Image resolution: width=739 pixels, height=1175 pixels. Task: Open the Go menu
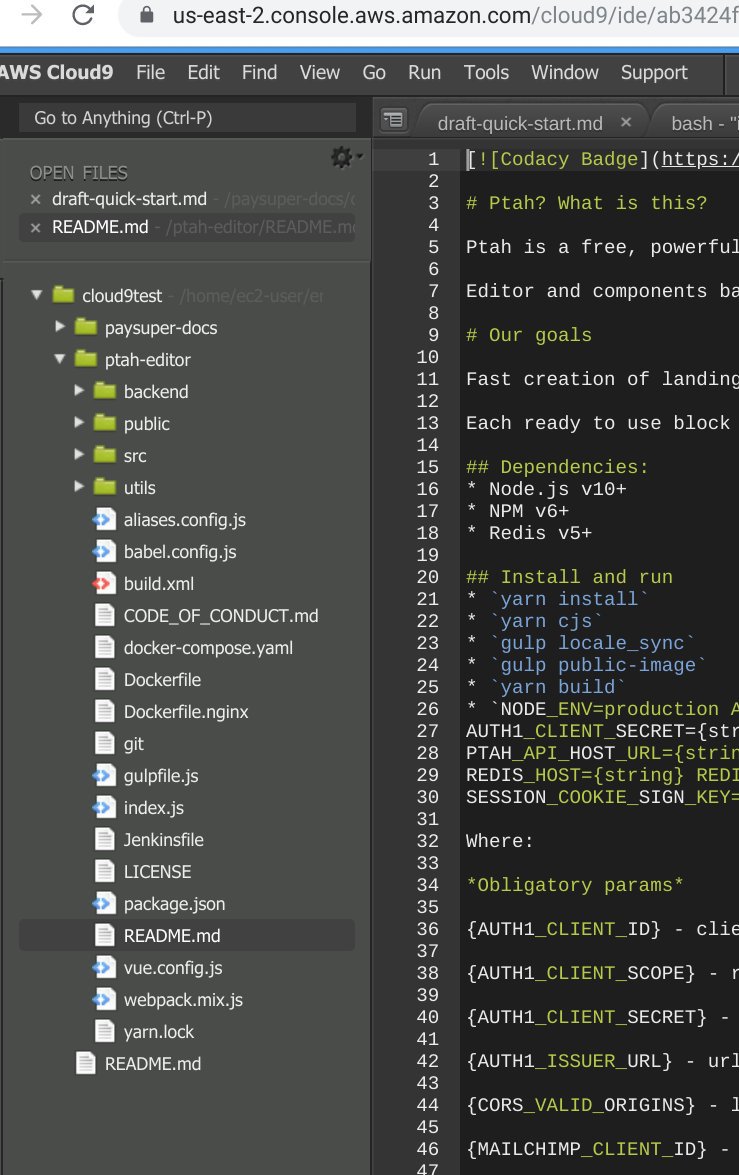pos(374,73)
